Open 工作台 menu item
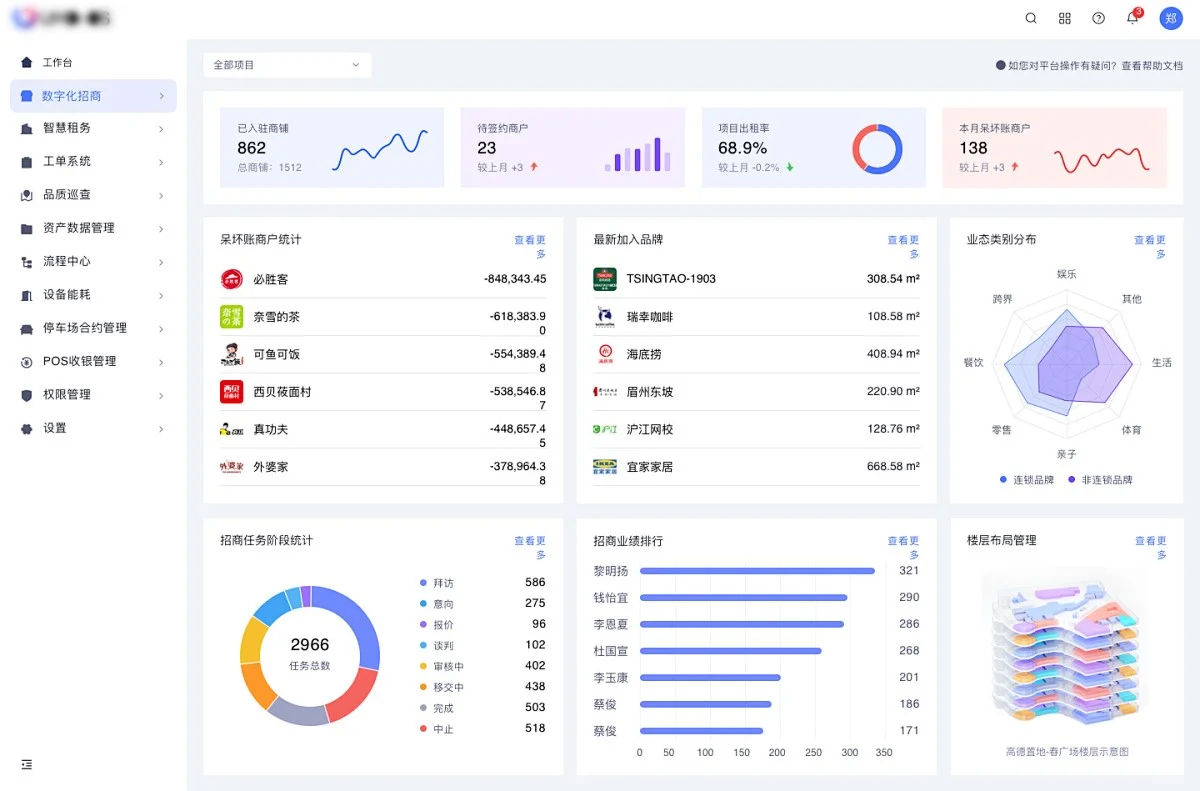Viewport: 1200px width, 791px height. (93, 62)
